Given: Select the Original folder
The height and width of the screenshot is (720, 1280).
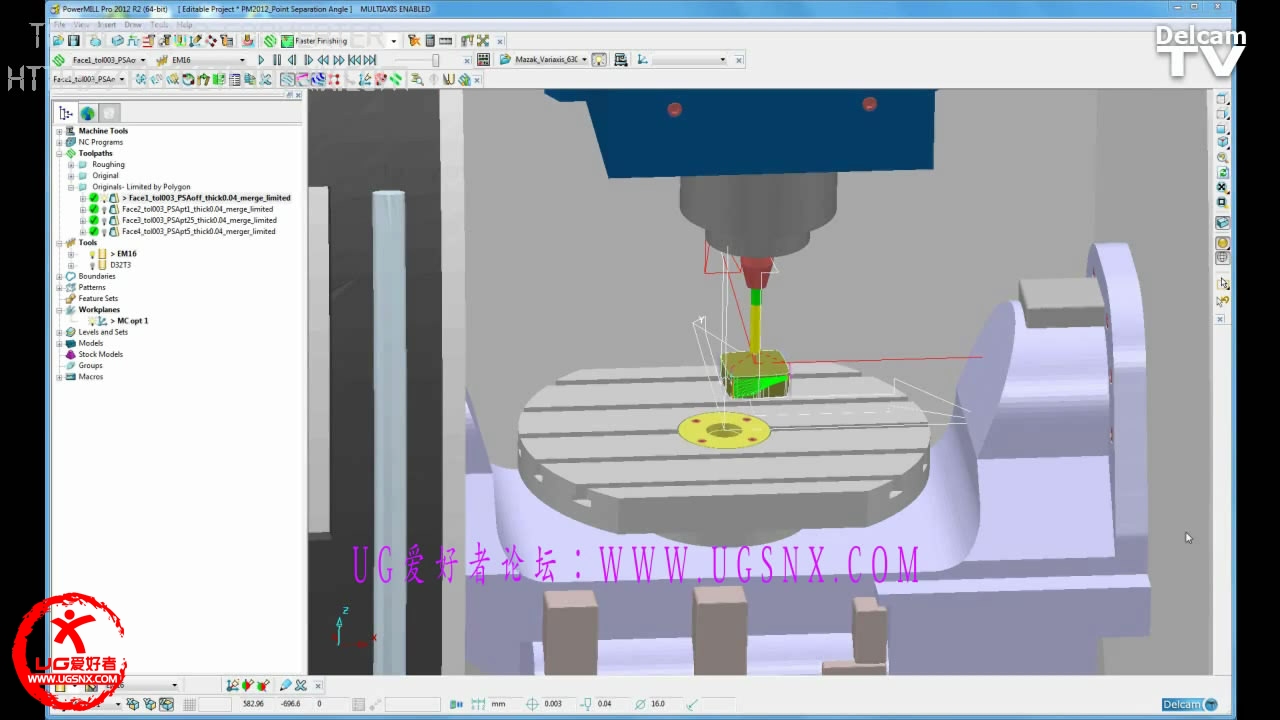Looking at the screenshot, I should click(106, 176).
